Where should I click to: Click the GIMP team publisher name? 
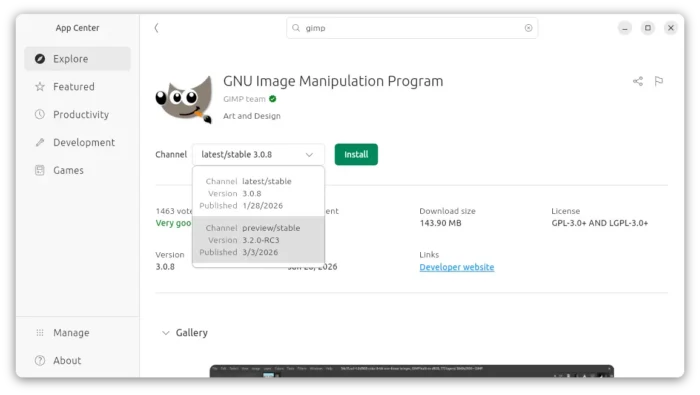tap(244, 99)
